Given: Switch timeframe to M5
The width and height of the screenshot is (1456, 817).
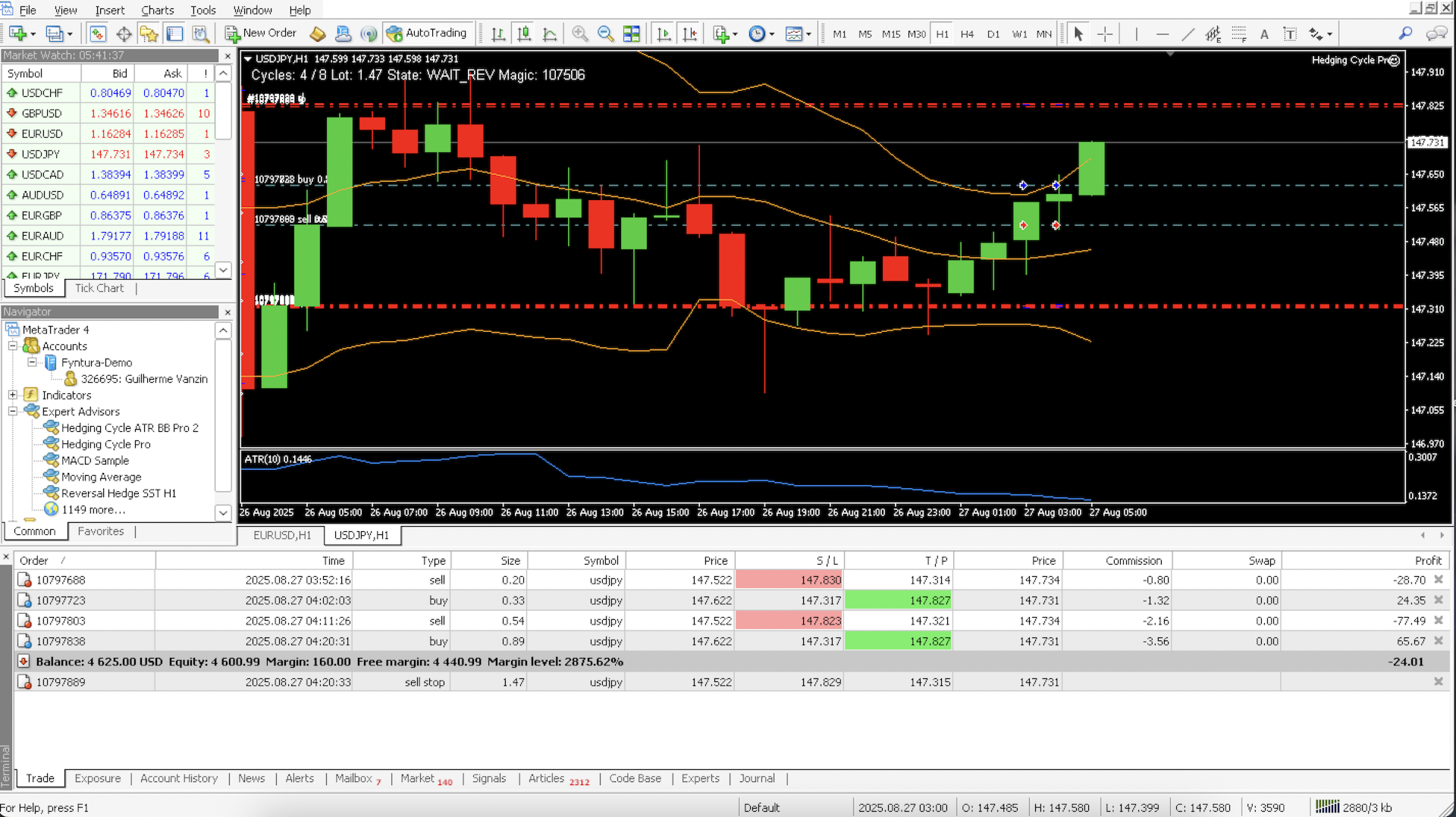Looking at the screenshot, I should (x=865, y=34).
